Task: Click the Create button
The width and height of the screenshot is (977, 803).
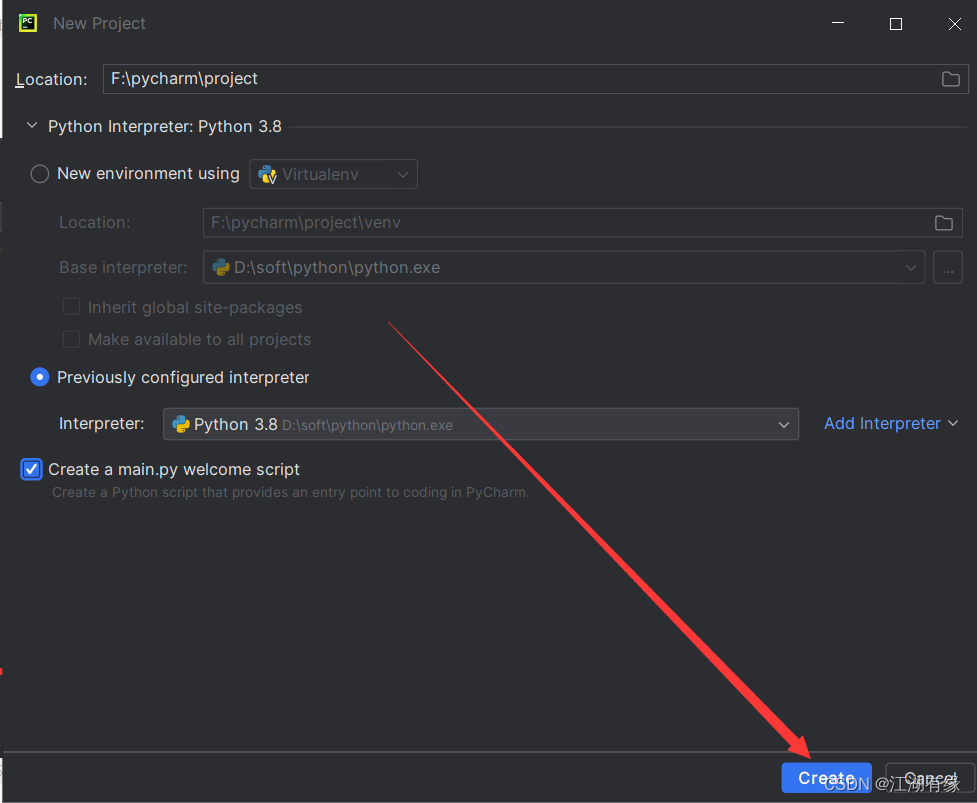Action: pyautogui.click(x=826, y=778)
